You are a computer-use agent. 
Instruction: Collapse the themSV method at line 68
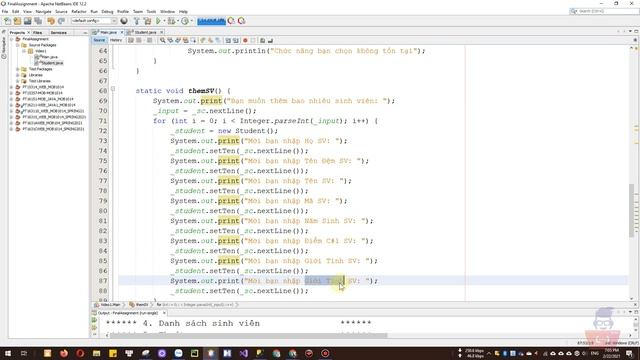point(113,89)
